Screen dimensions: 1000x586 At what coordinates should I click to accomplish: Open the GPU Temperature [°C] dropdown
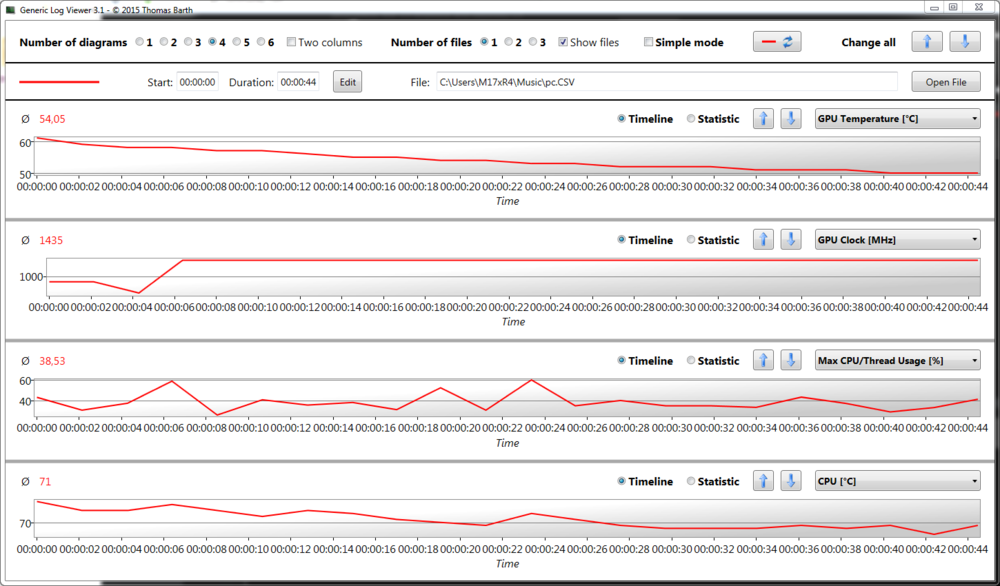pyautogui.click(x=897, y=119)
